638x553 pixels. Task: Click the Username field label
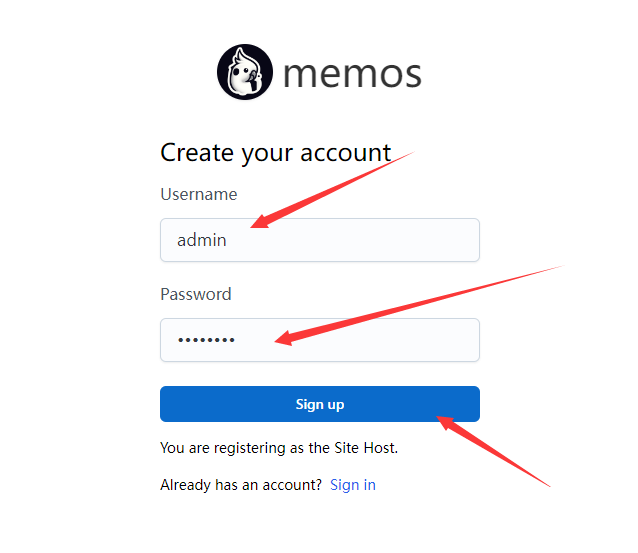pos(199,194)
